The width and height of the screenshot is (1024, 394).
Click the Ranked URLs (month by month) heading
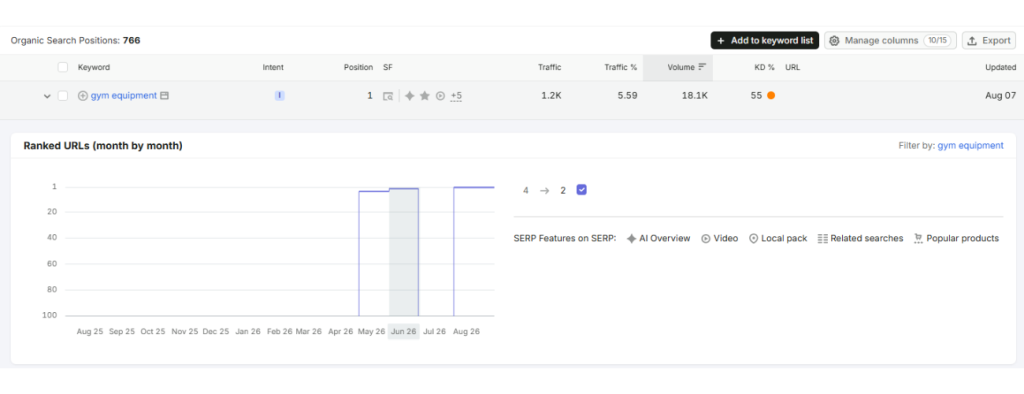click(x=103, y=146)
